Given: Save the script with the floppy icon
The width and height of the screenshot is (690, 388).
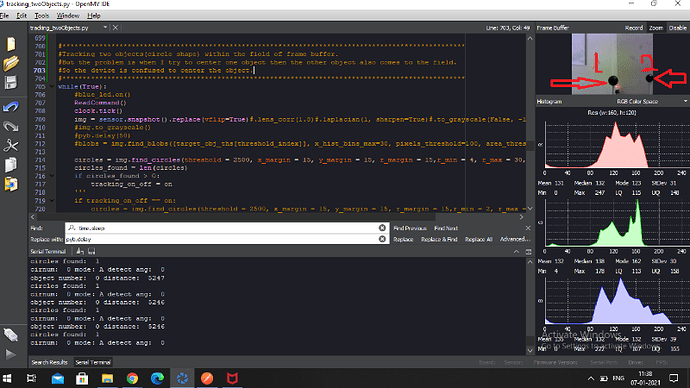Looking at the screenshot, I should point(11,83).
